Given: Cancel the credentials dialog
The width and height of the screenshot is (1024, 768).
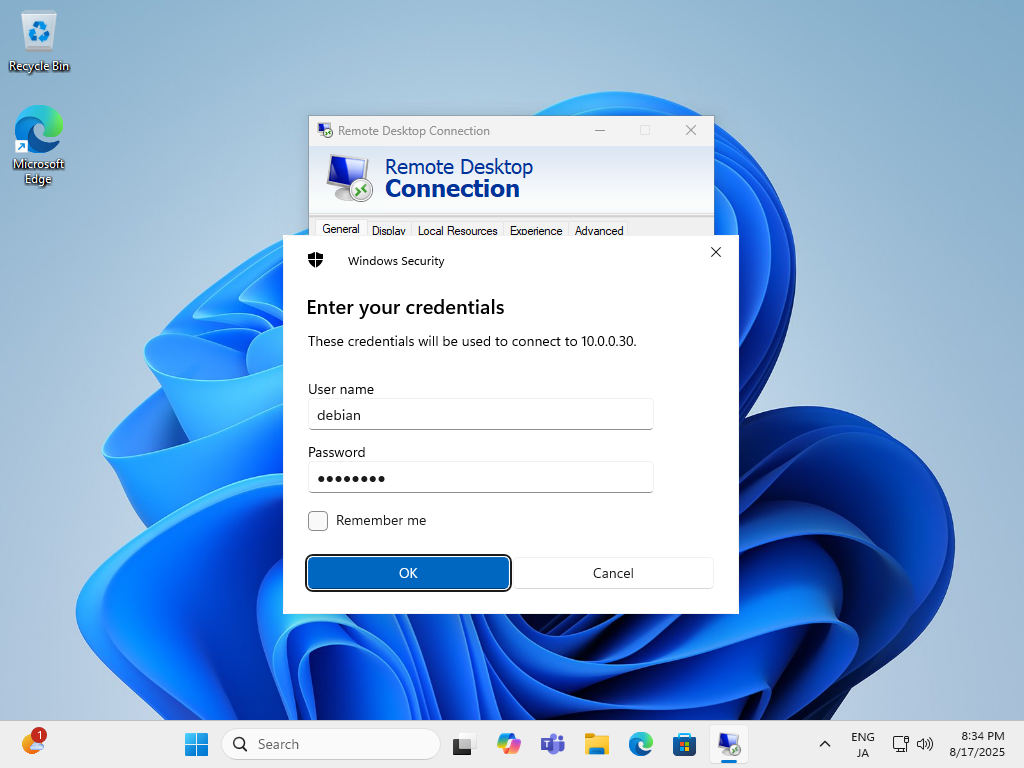Looking at the screenshot, I should click(613, 572).
